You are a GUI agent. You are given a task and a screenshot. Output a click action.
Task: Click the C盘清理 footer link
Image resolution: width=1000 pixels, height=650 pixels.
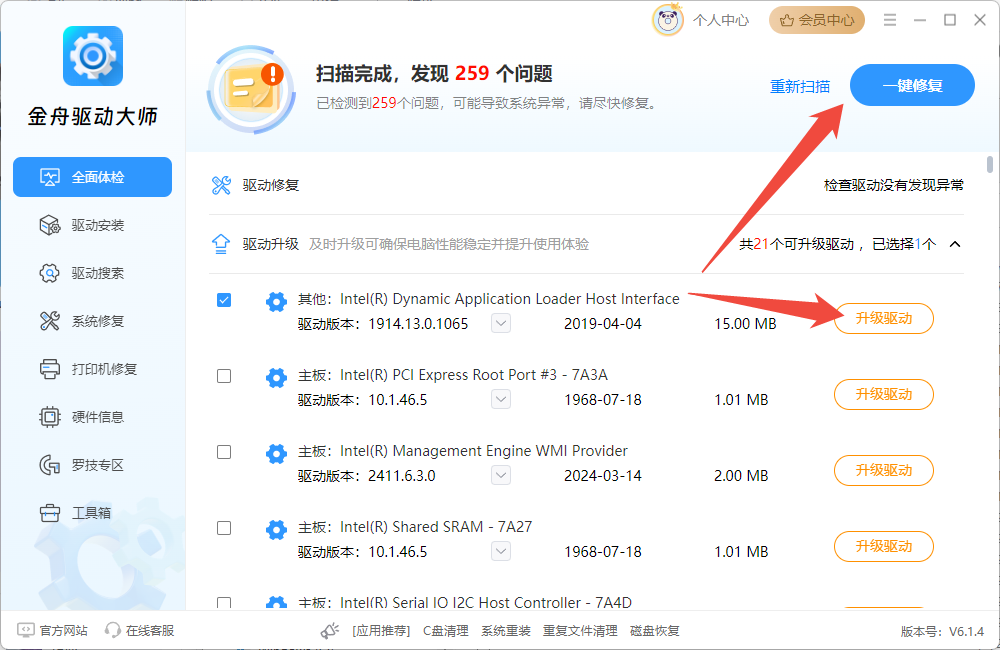pyautogui.click(x=446, y=631)
